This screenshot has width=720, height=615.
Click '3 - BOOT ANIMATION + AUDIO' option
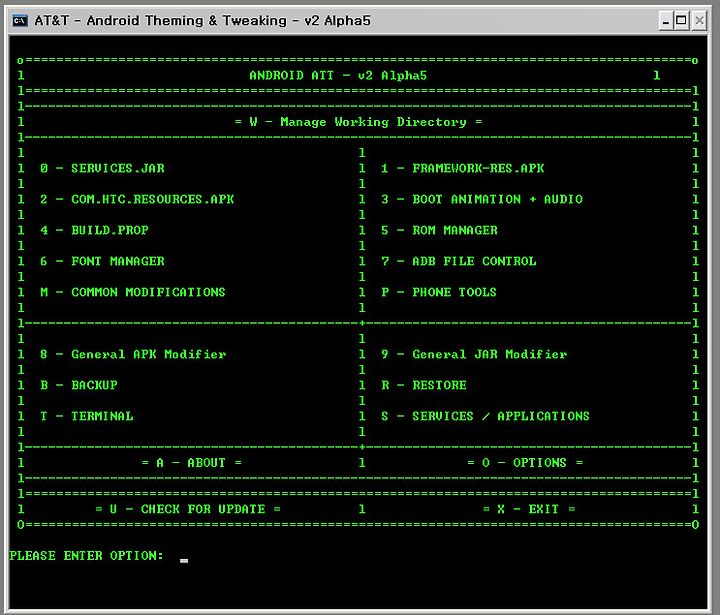pos(482,199)
